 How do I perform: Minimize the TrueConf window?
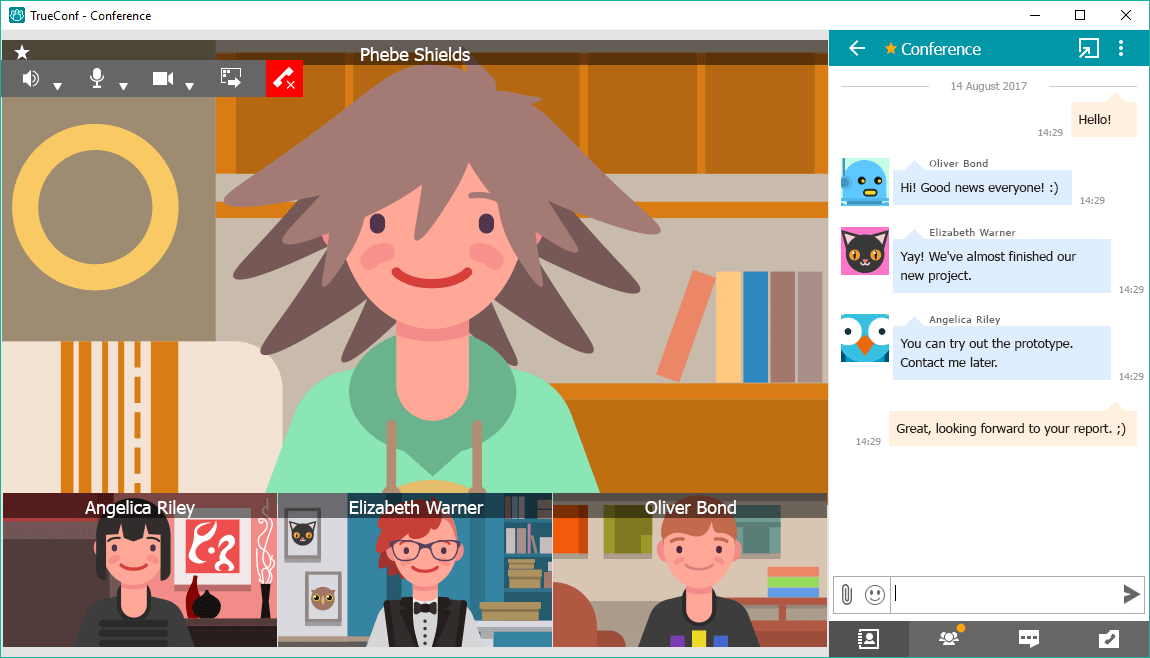click(x=1035, y=15)
